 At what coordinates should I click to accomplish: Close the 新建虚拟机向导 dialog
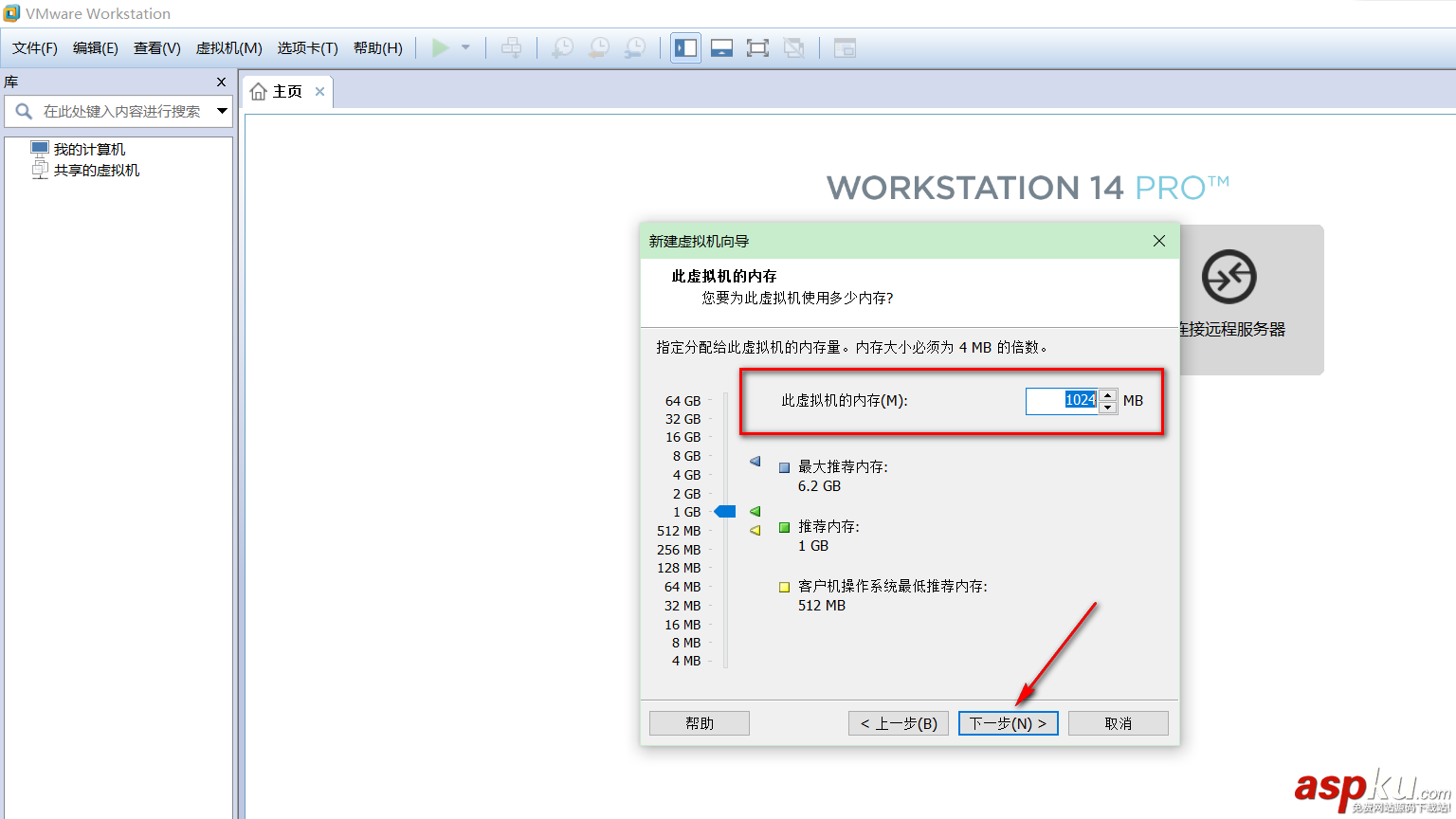click(1159, 241)
